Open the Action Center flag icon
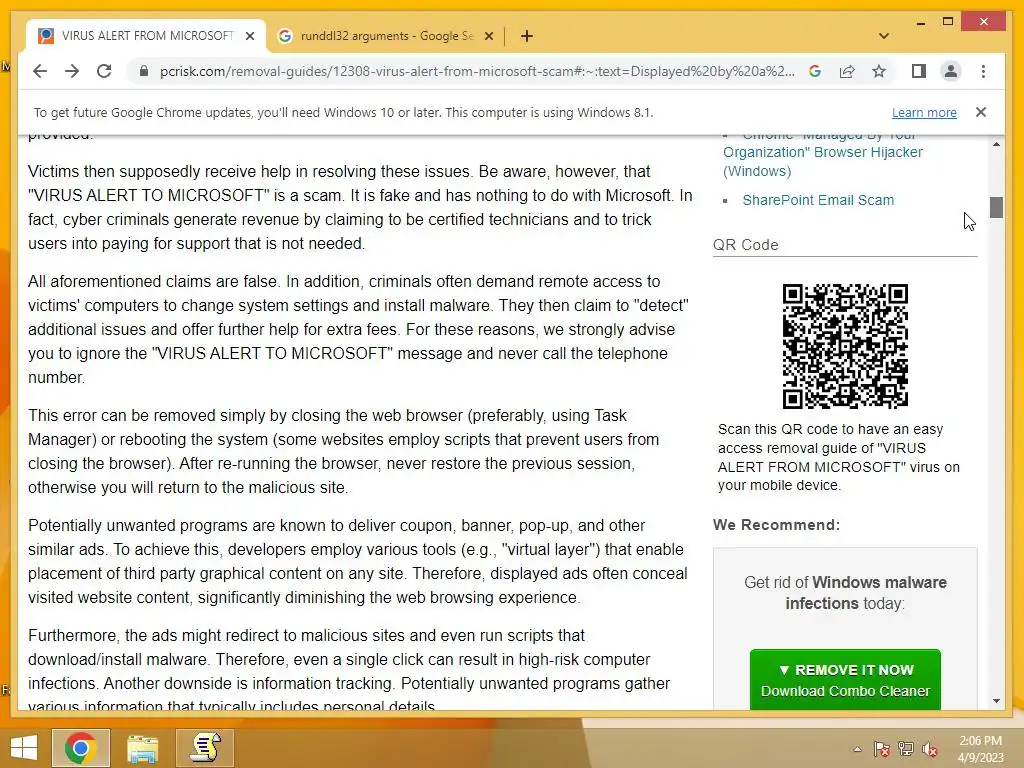The image size is (1024, 768). click(881, 749)
